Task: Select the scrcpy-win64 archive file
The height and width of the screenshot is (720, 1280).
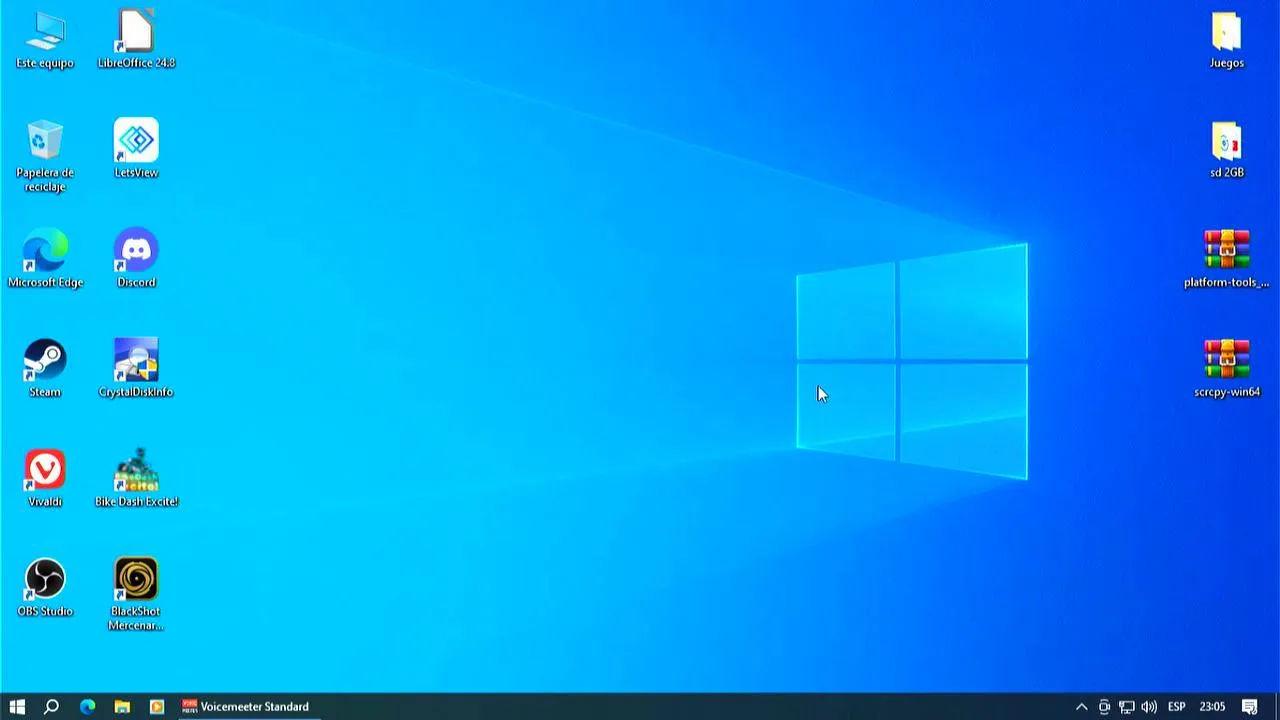Action: pyautogui.click(x=1227, y=370)
